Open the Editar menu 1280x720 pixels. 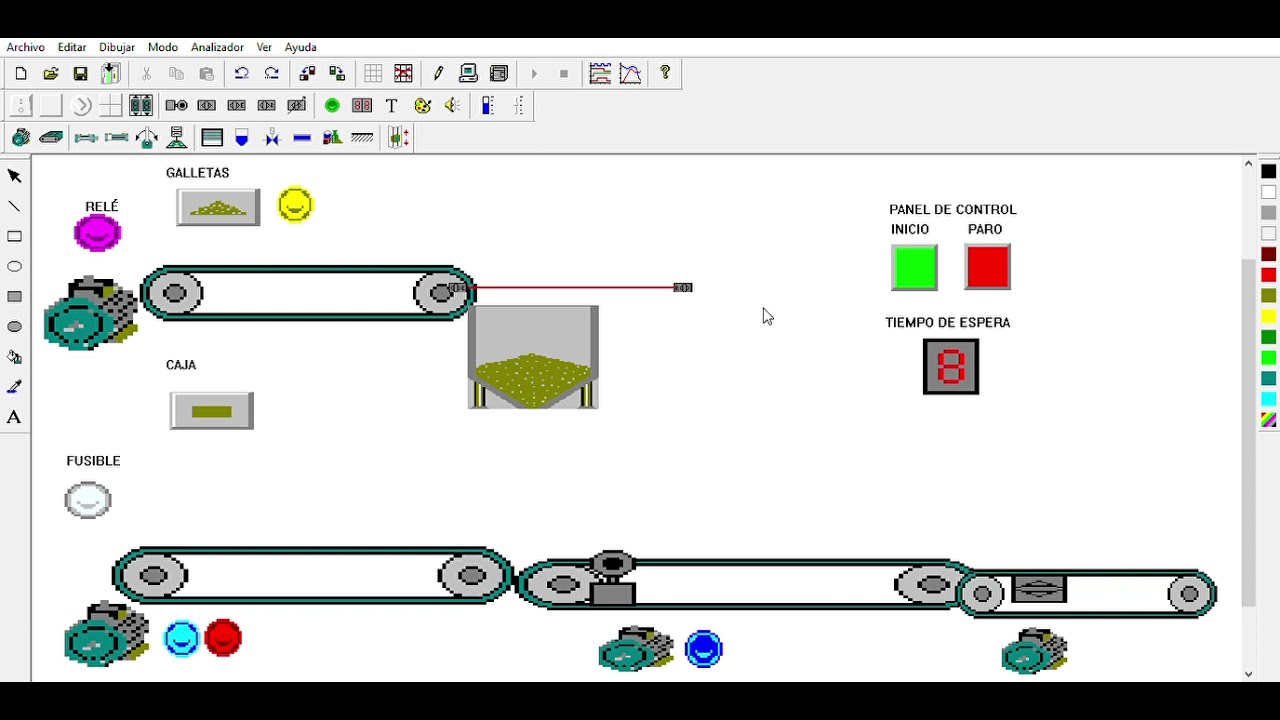coord(72,47)
